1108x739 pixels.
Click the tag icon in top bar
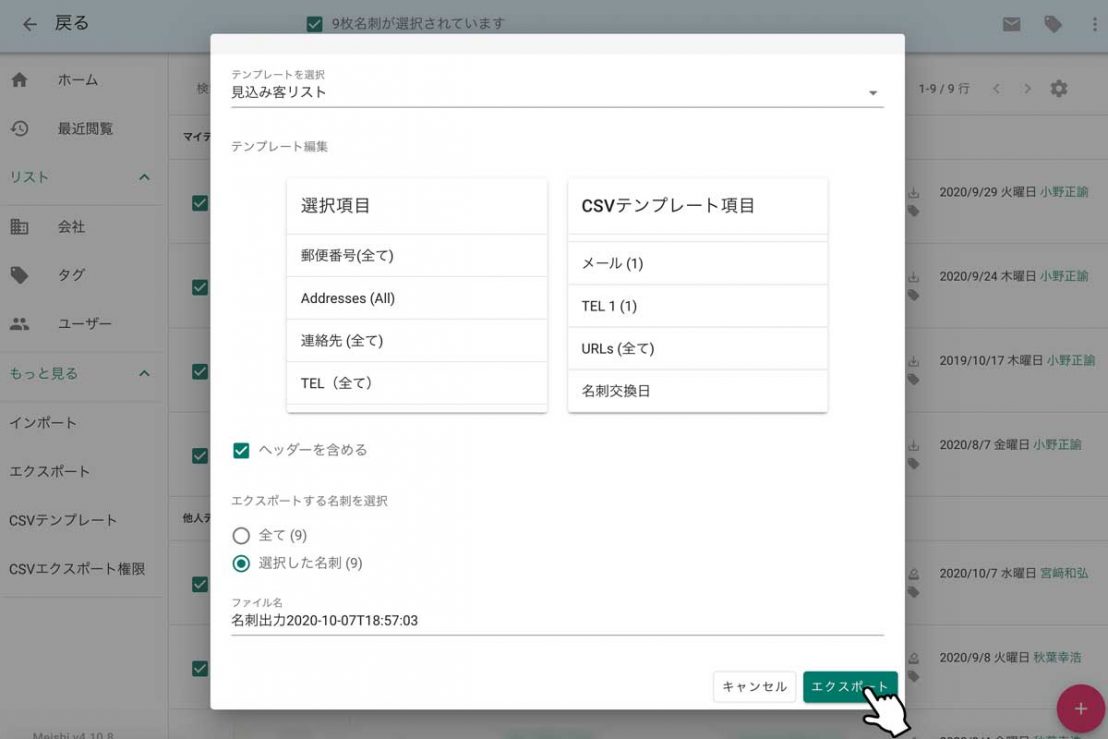click(x=1053, y=24)
